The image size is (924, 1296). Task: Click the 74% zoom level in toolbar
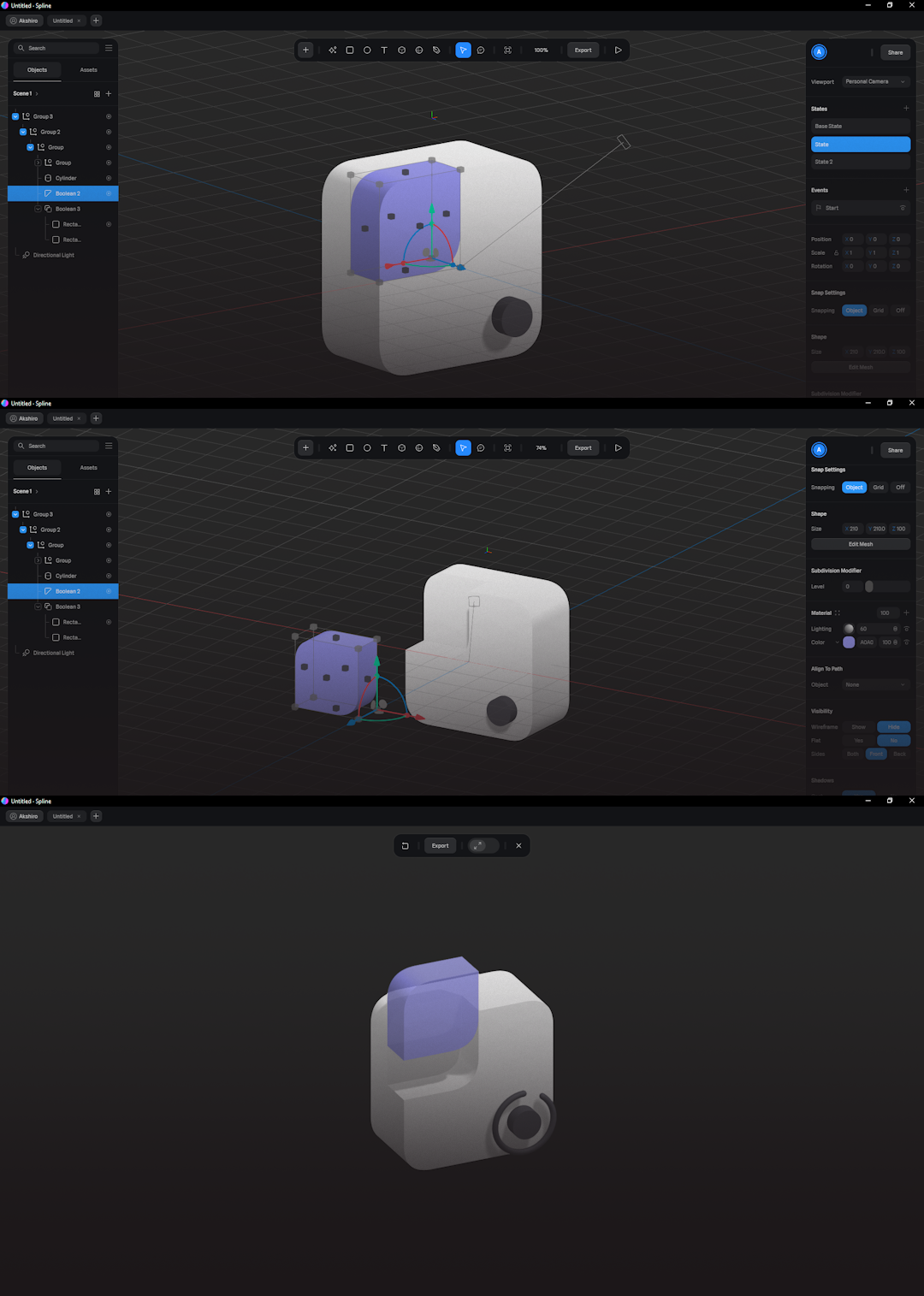point(541,448)
